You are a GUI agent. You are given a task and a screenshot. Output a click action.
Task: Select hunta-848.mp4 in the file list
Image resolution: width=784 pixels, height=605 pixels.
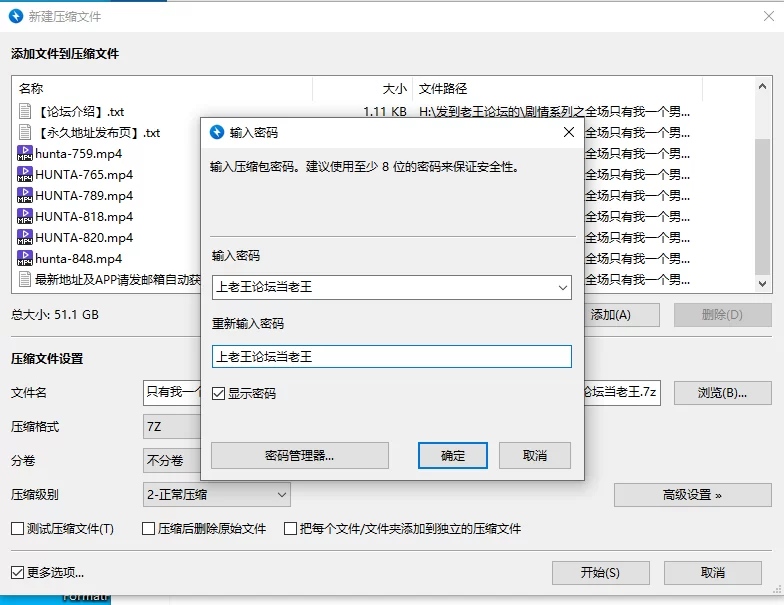[x=78, y=258]
